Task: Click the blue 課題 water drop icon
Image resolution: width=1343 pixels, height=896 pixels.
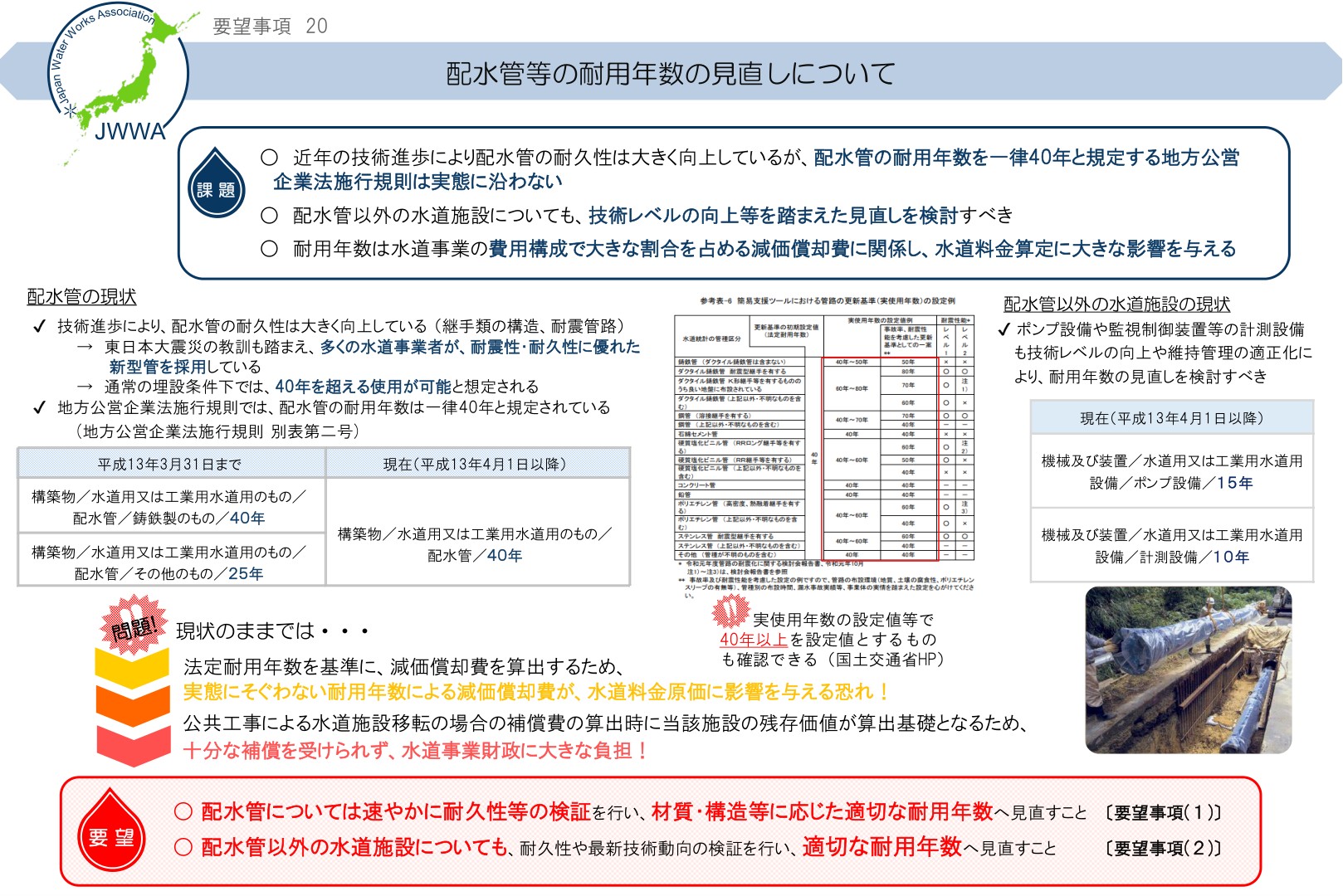Action: [216, 184]
